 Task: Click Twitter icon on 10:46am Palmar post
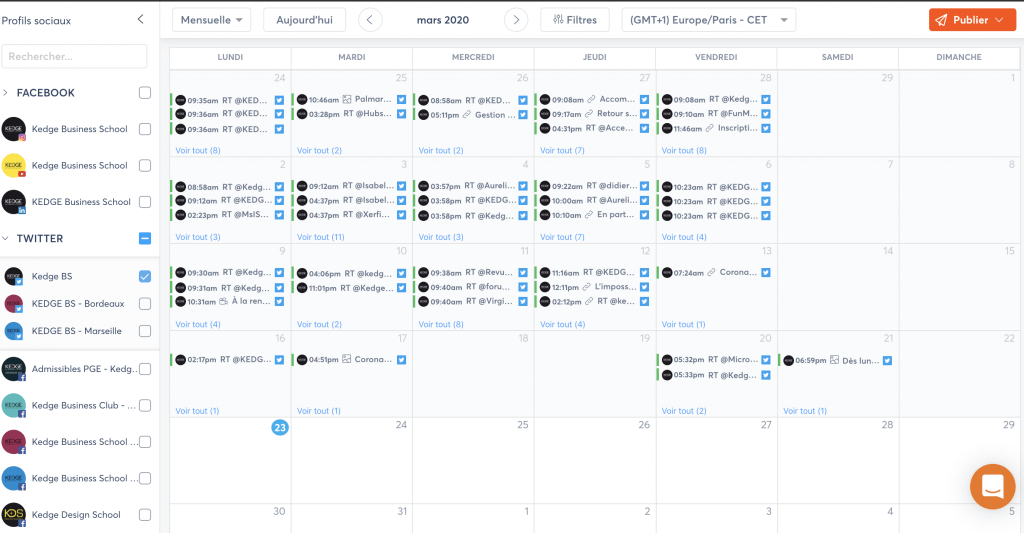402,100
